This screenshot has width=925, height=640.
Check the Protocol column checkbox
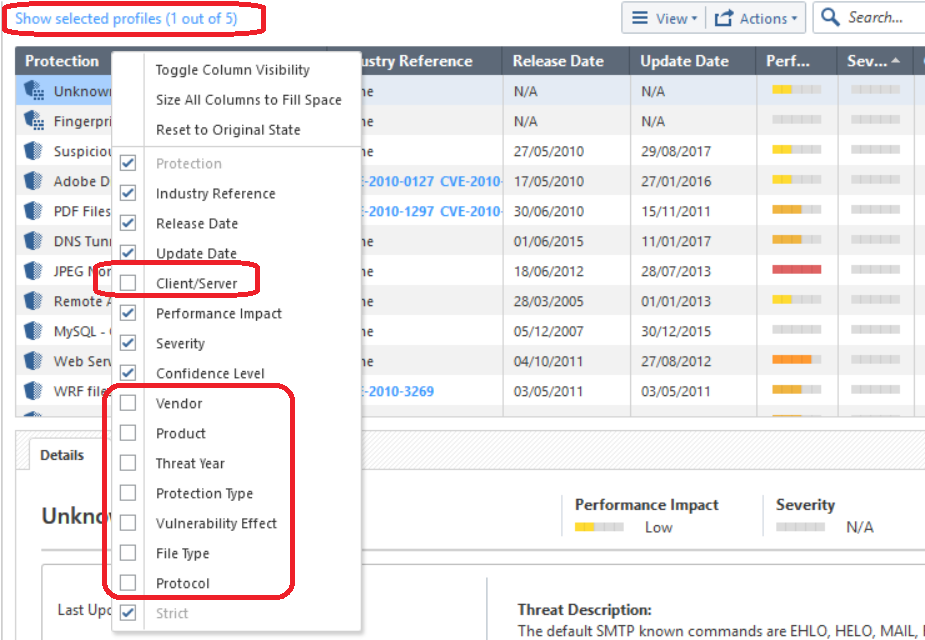click(128, 583)
